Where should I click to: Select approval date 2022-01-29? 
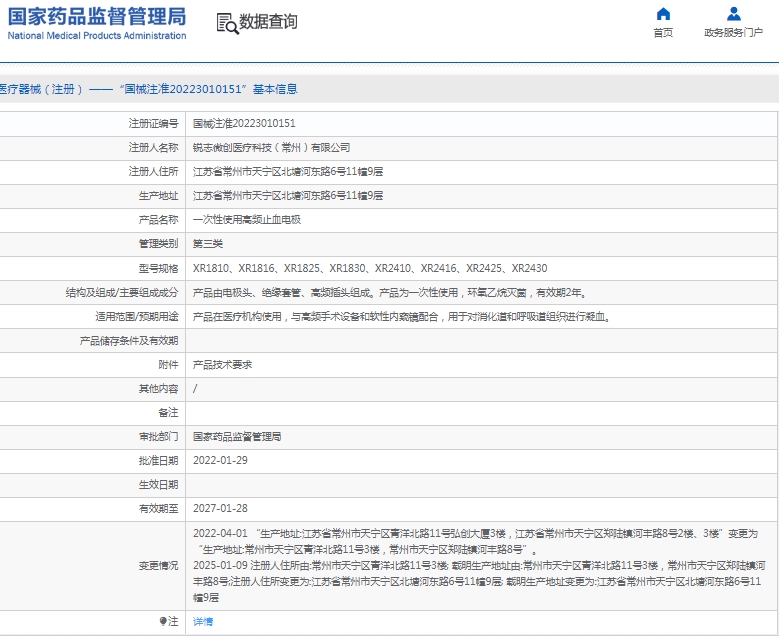tap(220, 460)
